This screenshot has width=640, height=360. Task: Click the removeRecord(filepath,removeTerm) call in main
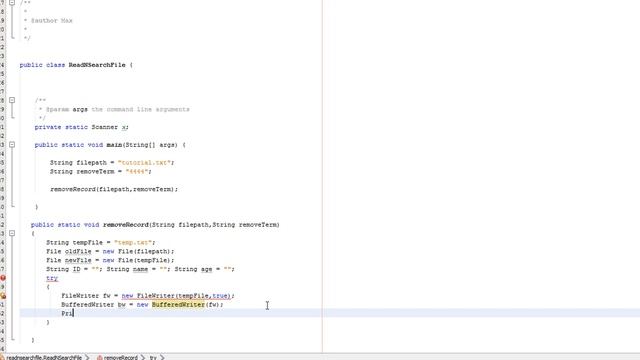(114, 189)
